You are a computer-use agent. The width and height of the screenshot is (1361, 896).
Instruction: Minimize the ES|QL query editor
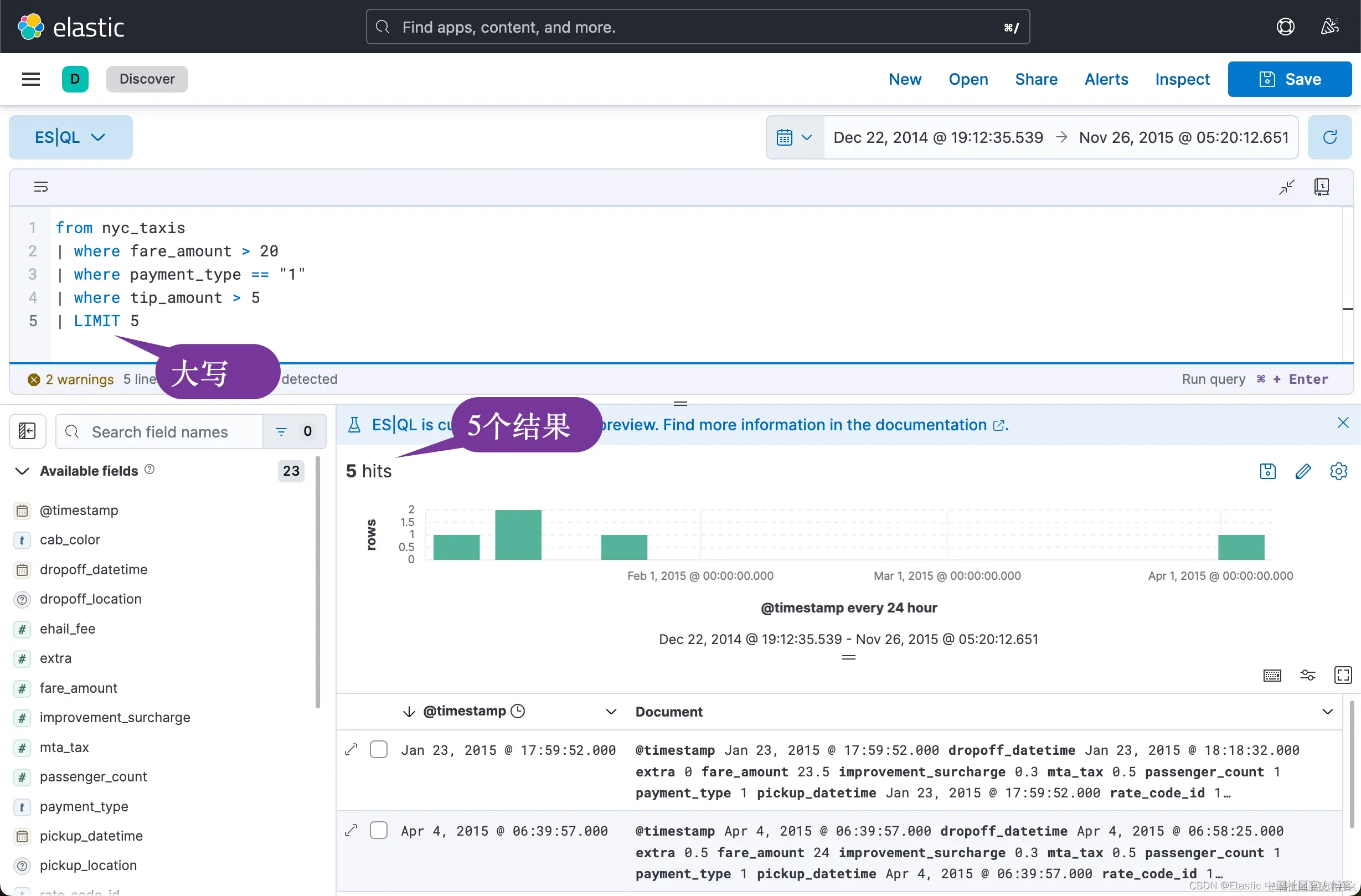[x=1286, y=187]
